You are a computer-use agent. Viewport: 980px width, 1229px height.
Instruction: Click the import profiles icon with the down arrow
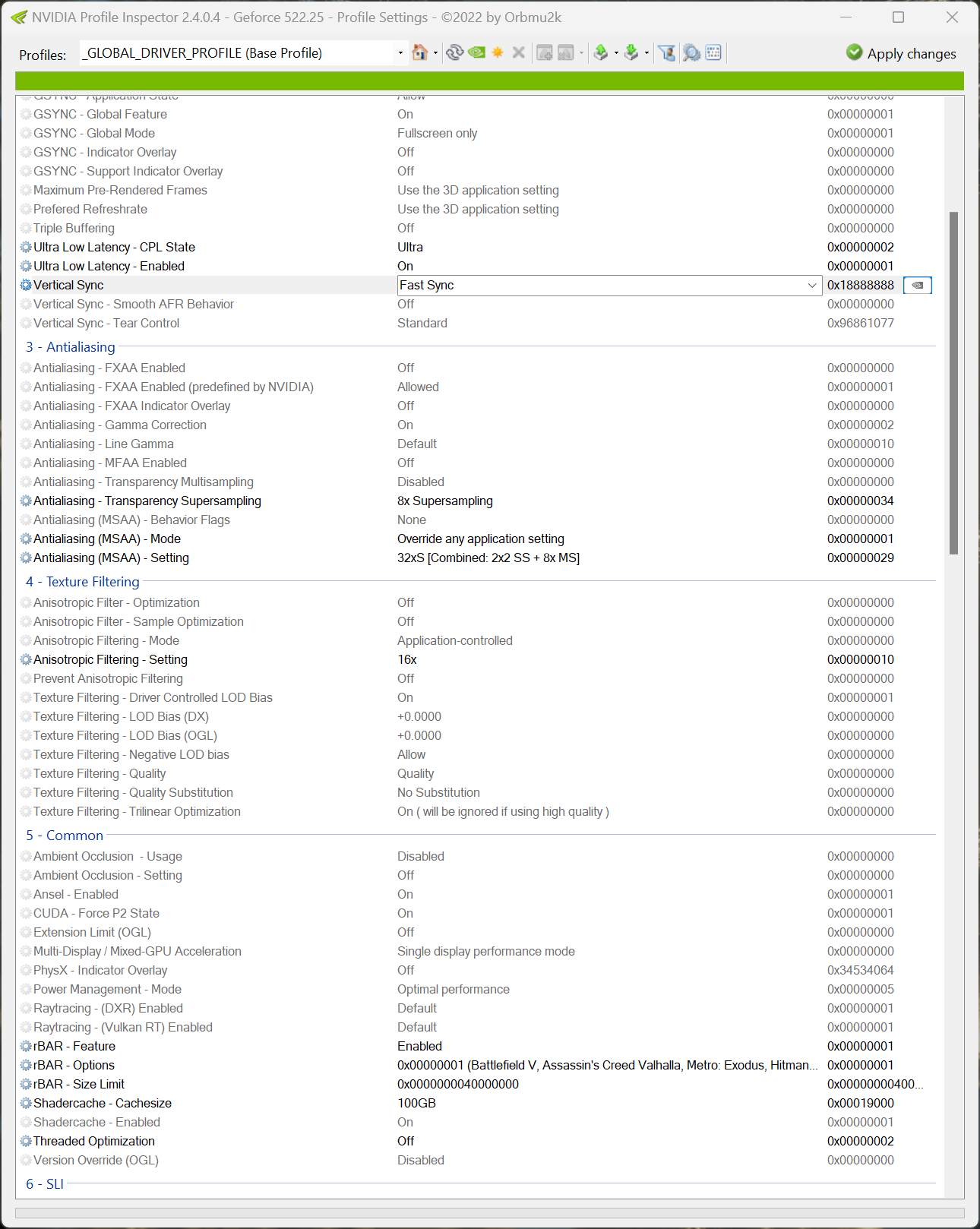(x=631, y=52)
